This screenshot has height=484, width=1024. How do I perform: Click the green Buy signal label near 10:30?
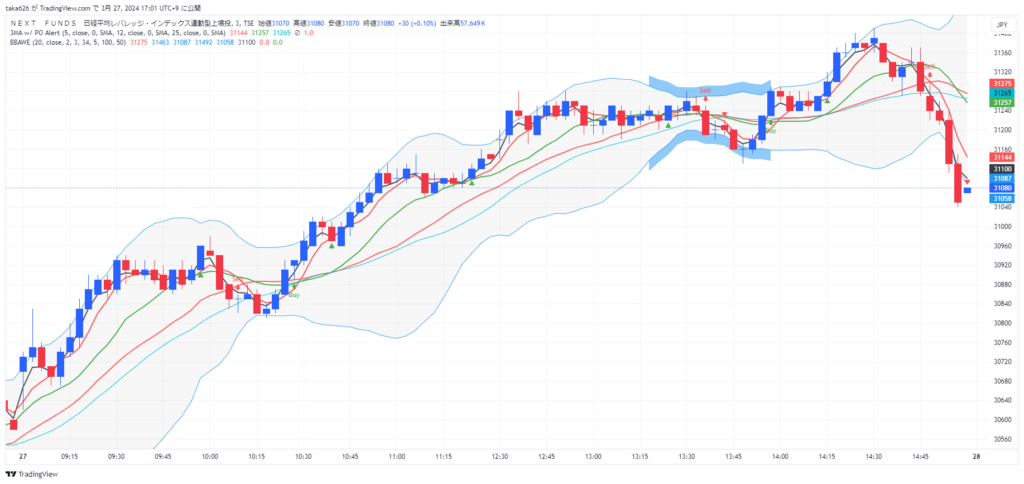coord(294,295)
